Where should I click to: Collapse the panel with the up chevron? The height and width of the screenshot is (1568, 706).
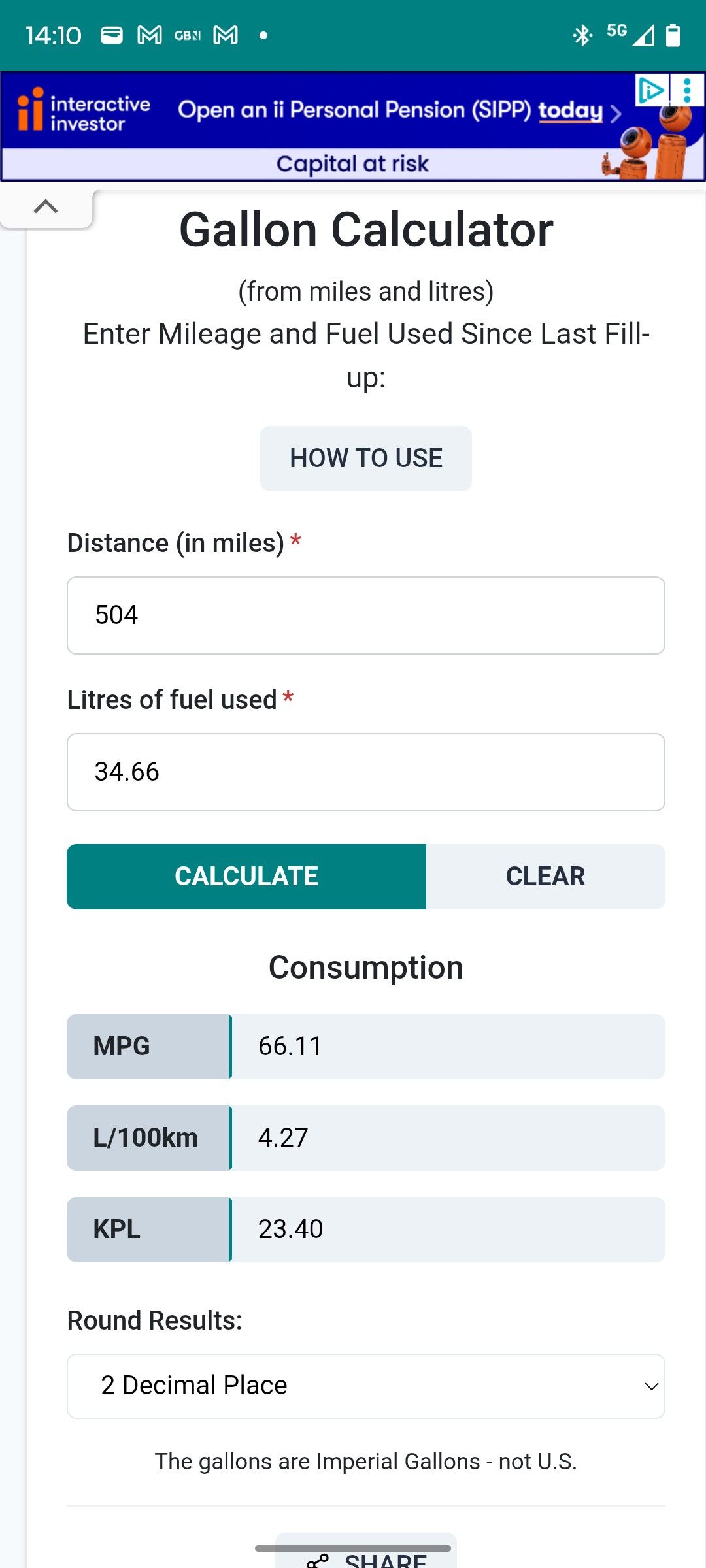[x=46, y=206]
